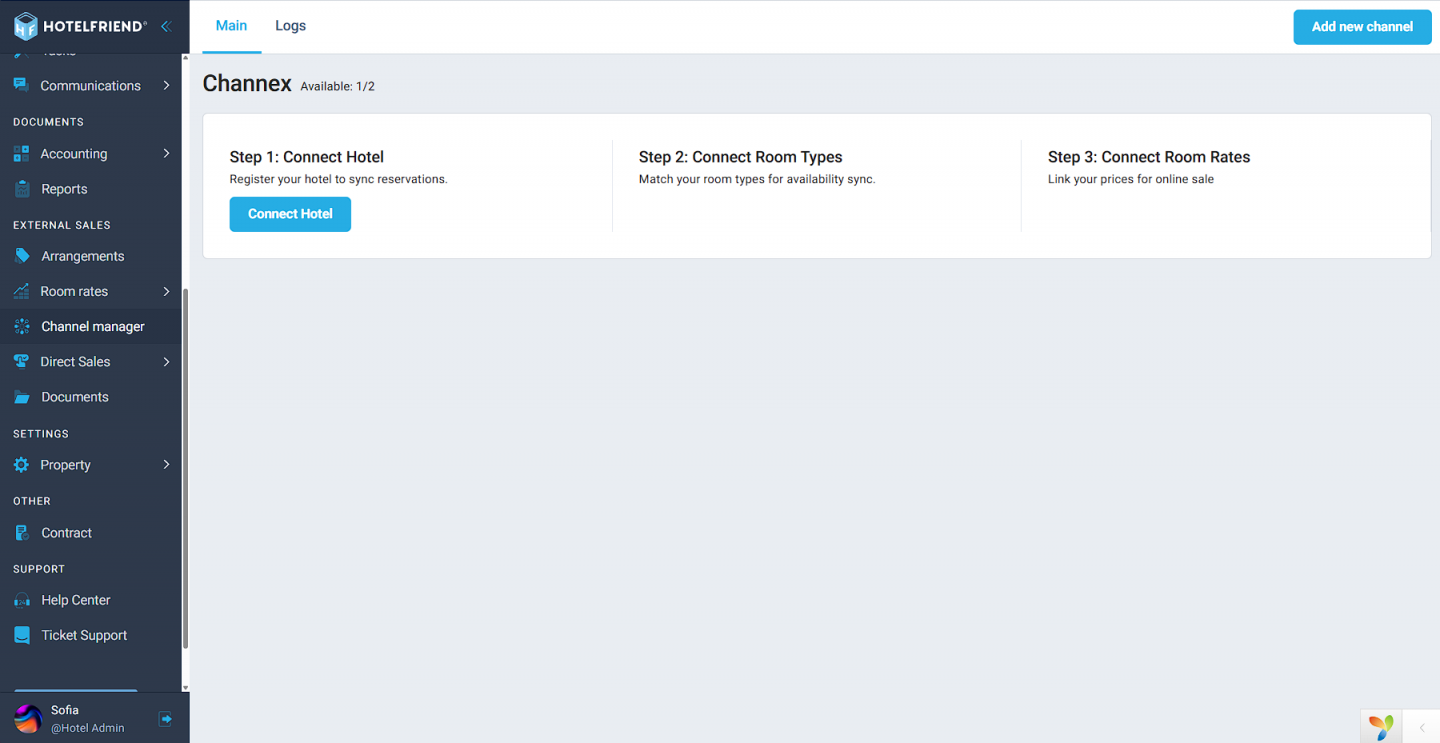Click the Documents folder icon
Screen dimensions: 1440x743
pyautogui.click(x=21, y=397)
